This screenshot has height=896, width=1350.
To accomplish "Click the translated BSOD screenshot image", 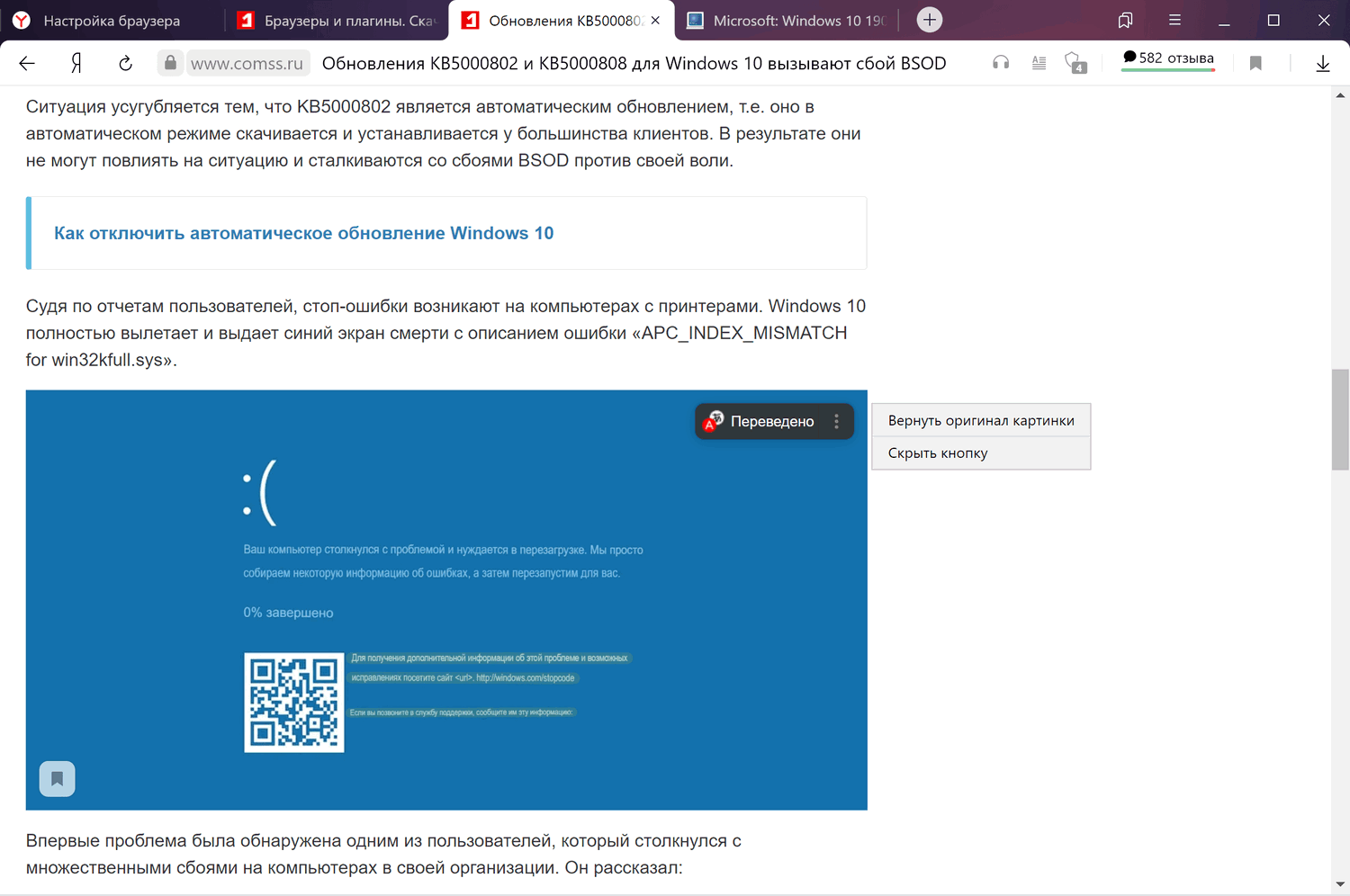I will coord(446,600).
